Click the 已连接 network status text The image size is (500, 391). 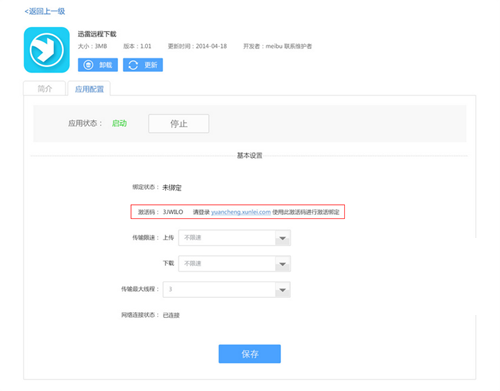171,315
